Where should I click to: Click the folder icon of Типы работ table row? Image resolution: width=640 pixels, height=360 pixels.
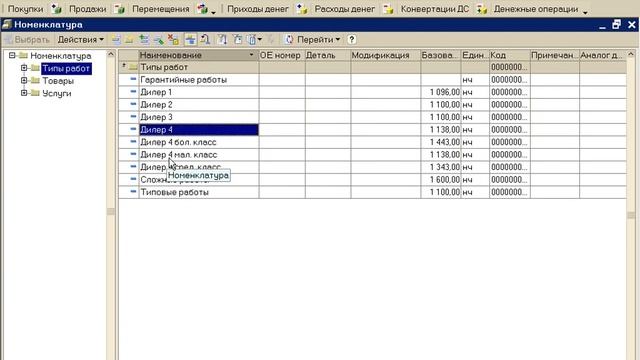click(x=133, y=67)
